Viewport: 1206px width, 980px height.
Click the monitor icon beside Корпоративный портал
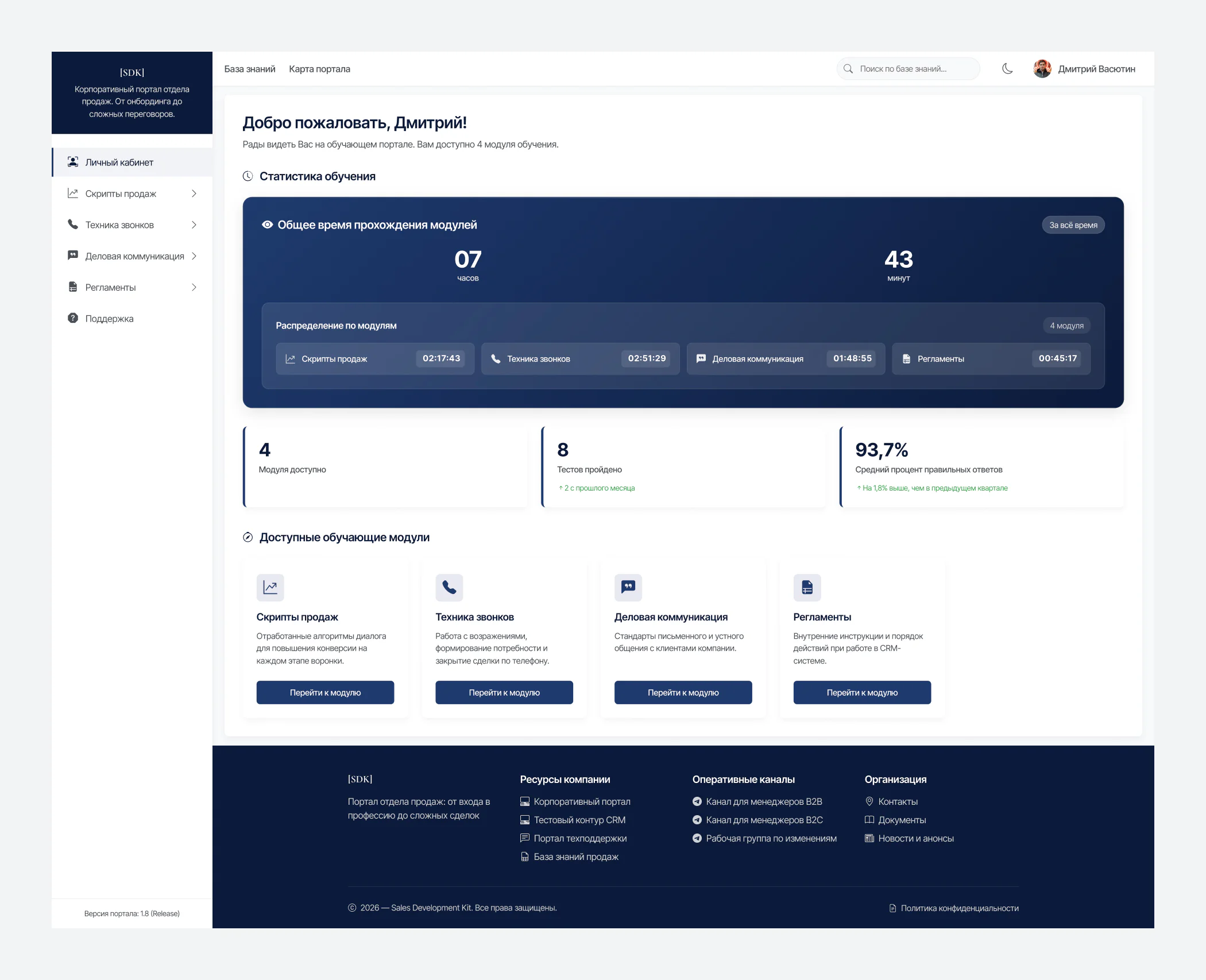524,801
